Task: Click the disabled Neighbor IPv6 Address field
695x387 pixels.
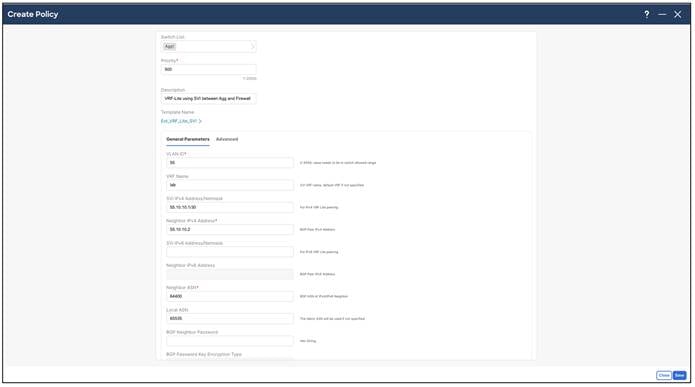Action: (x=230, y=274)
